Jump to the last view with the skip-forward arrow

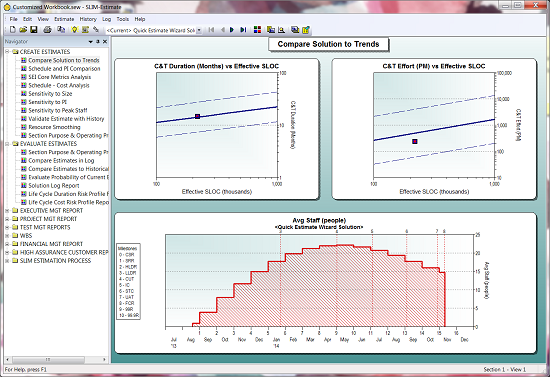point(243,30)
